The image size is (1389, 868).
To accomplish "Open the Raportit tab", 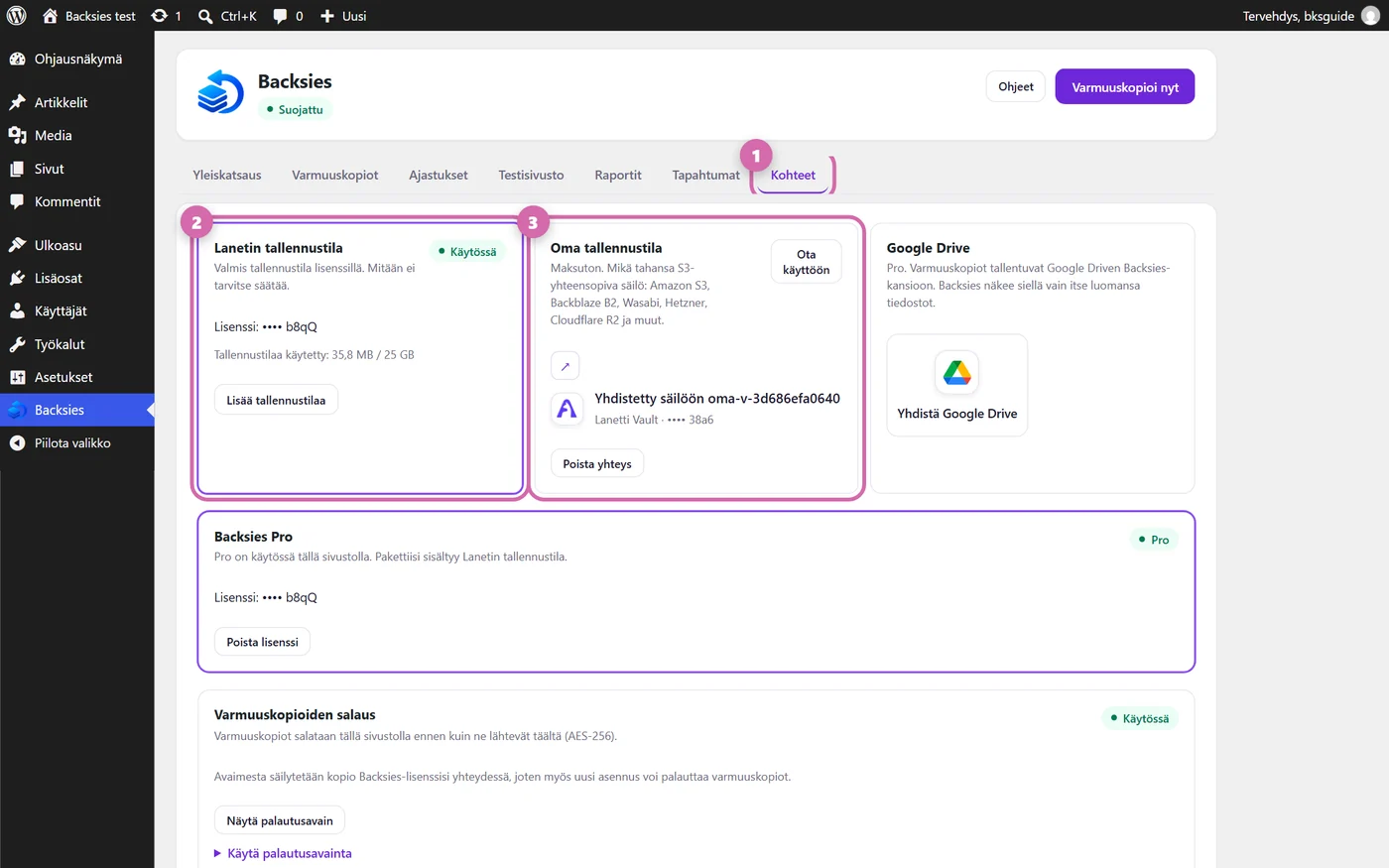I will 618,176.
